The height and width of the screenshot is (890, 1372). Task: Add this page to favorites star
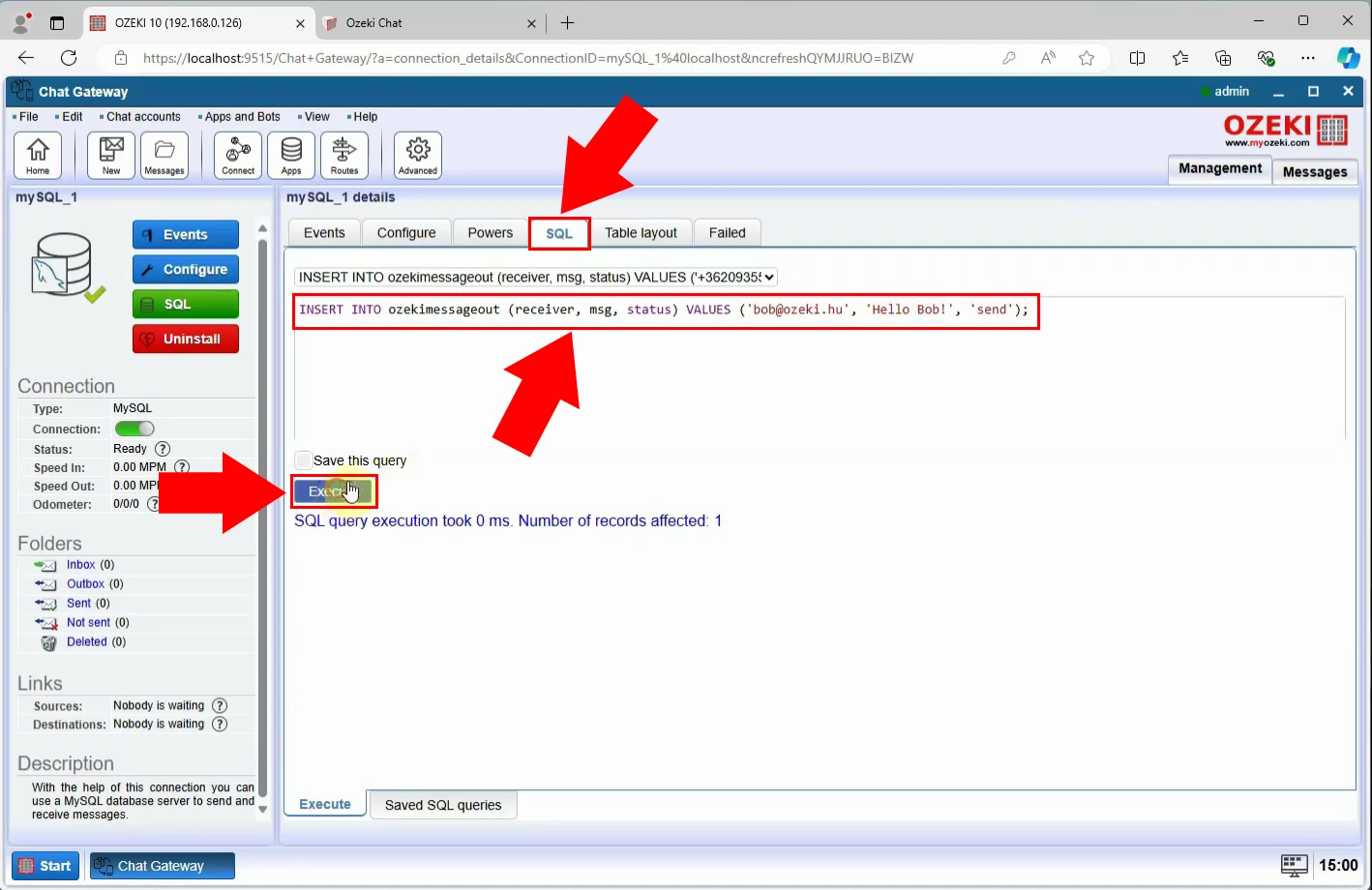point(1087,58)
